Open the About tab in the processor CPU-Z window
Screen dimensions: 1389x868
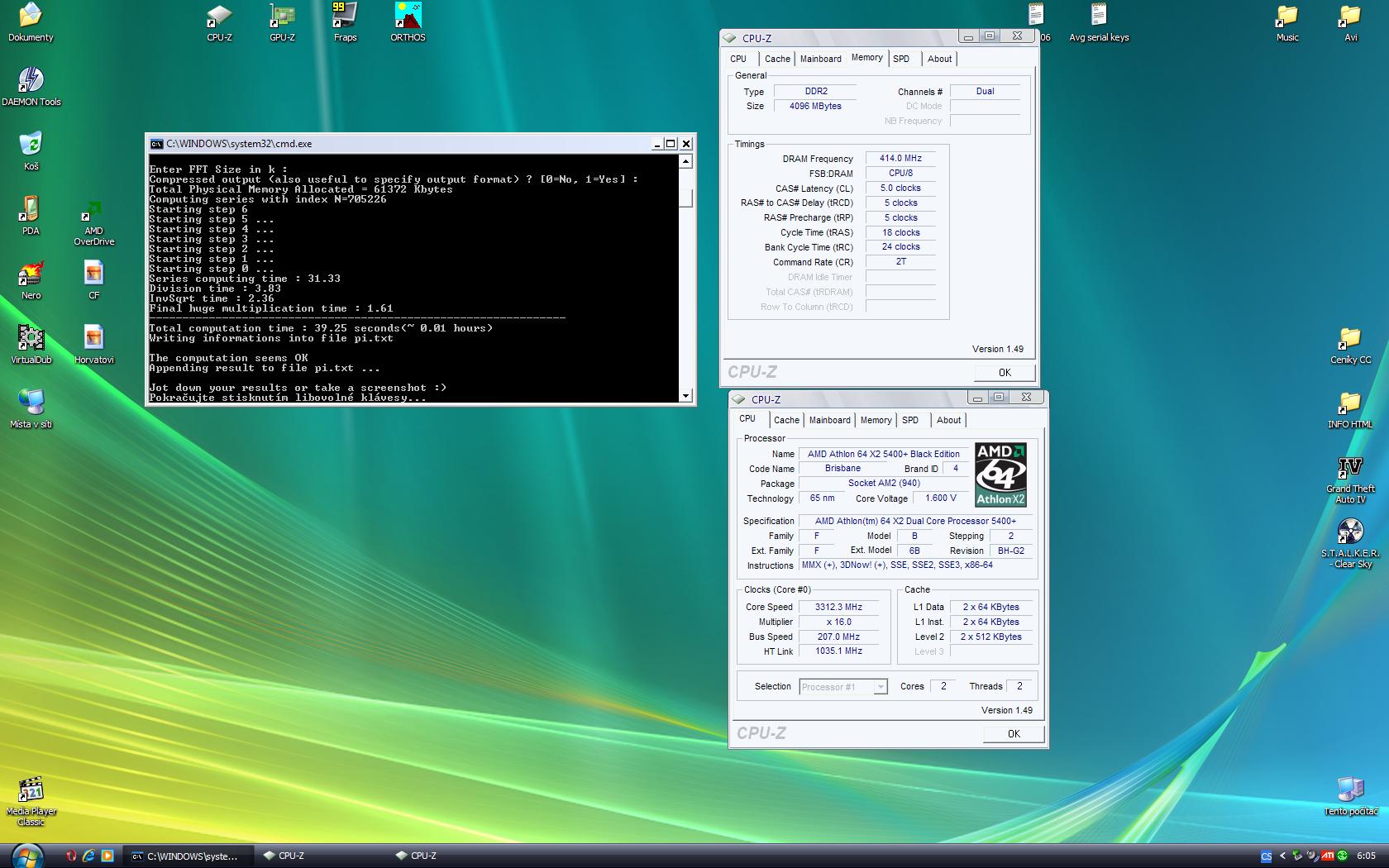pyautogui.click(x=948, y=420)
